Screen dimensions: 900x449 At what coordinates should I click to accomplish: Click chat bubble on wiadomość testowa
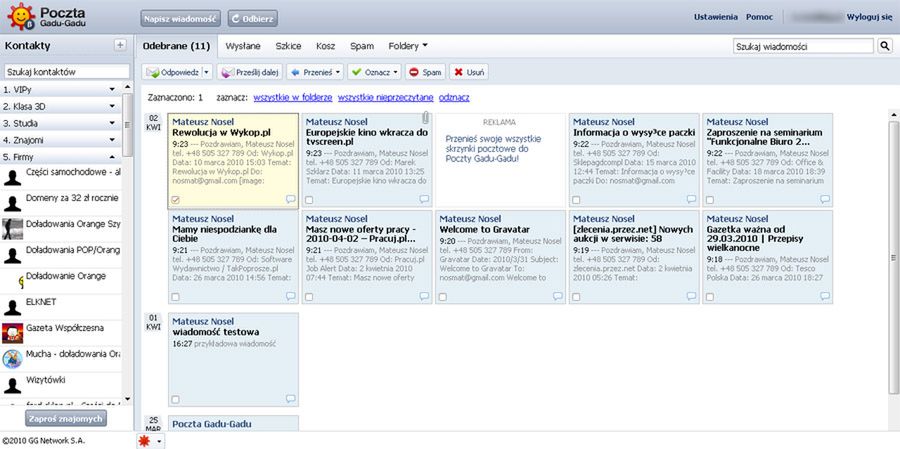(290, 398)
